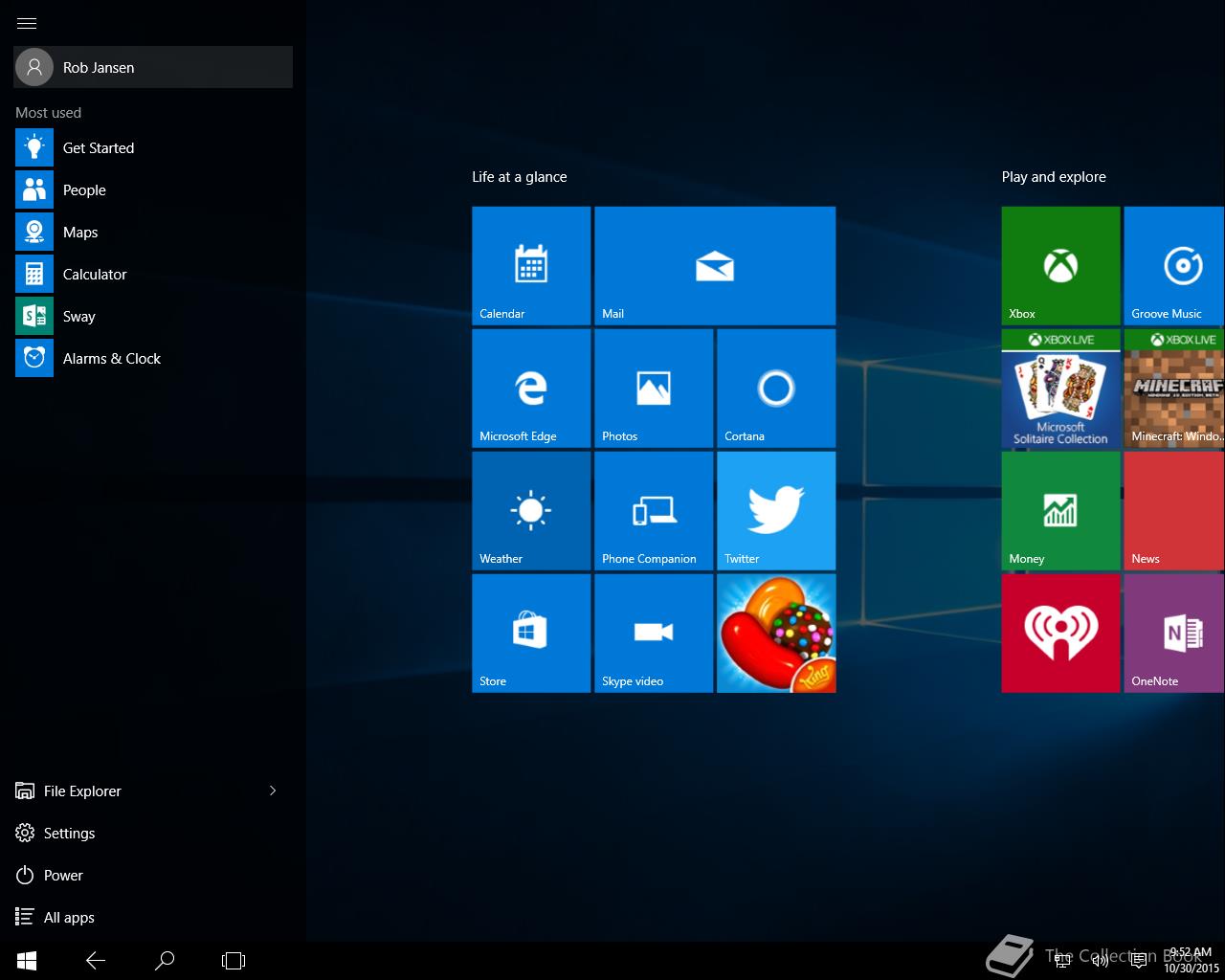Launch Microsoft Edge from its tile
This screenshot has width=1225, height=980.
click(531, 388)
